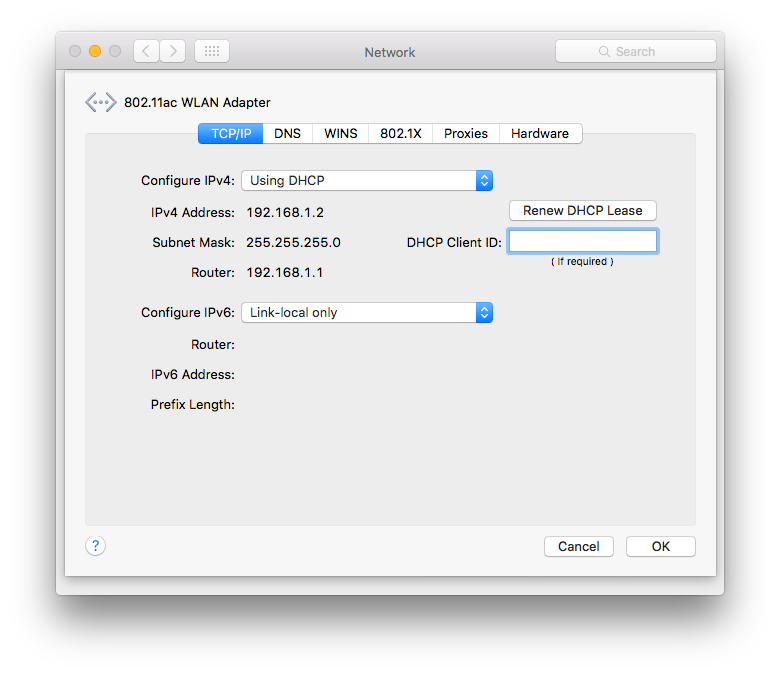Open the 802.1X tab

pyautogui.click(x=400, y=134)
